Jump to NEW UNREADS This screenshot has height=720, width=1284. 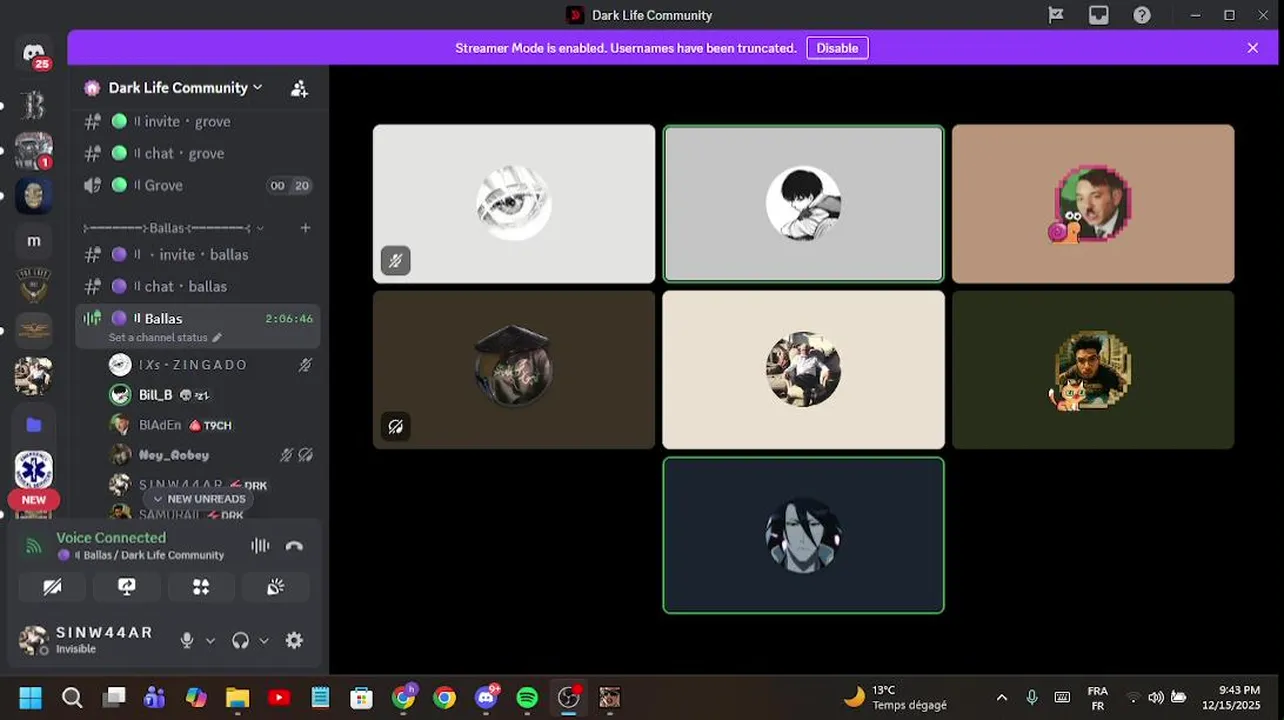pyautogui.click(x=198, y=499)
